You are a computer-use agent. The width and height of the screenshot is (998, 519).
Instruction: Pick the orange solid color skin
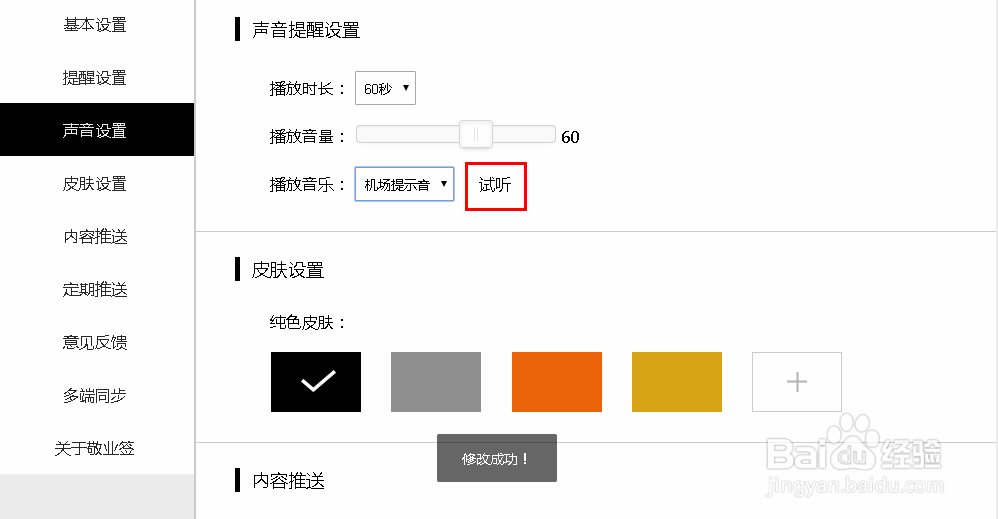(x=557, y=382)
